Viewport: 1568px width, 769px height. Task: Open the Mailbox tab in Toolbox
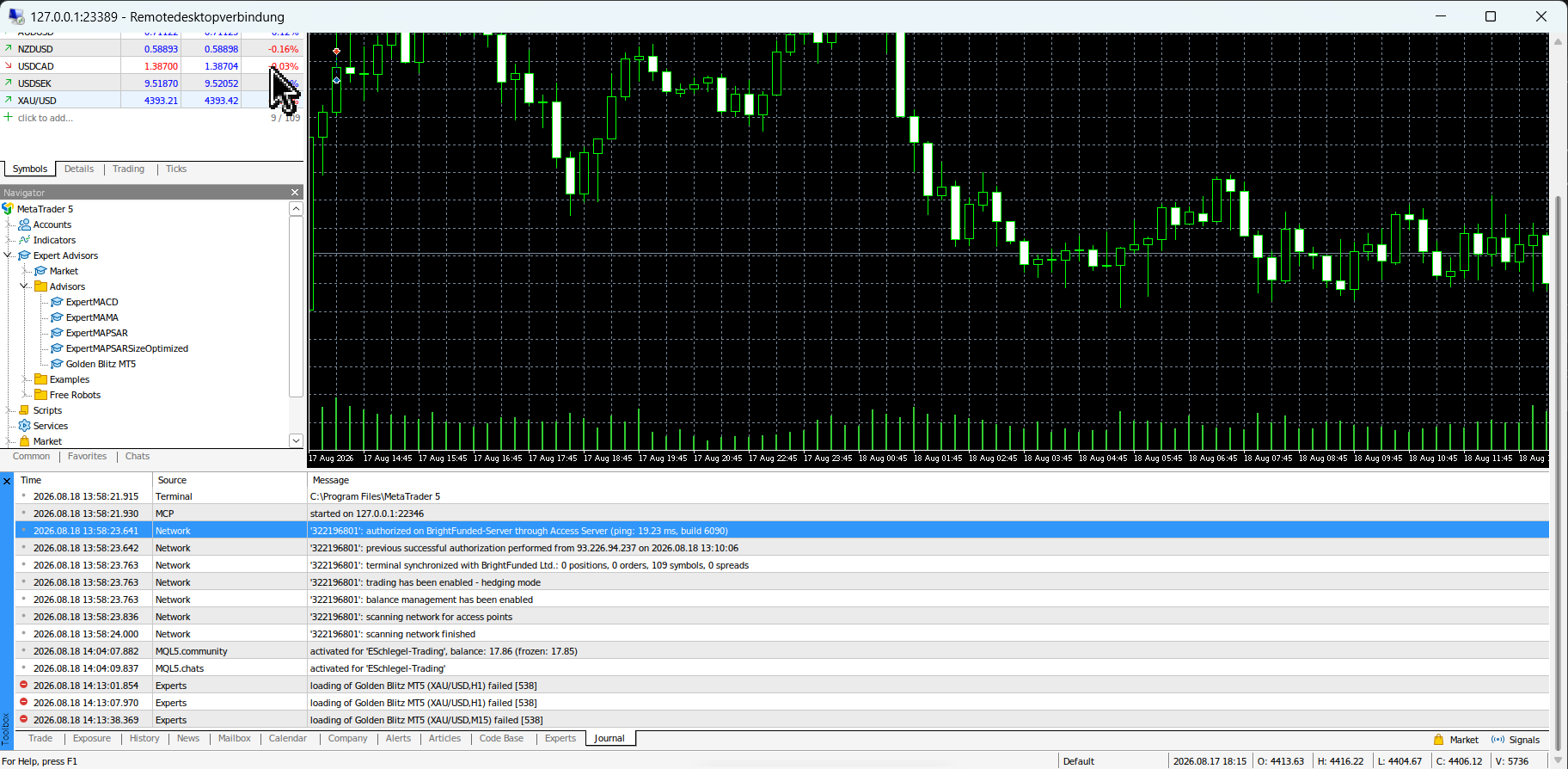pos(234,738)
